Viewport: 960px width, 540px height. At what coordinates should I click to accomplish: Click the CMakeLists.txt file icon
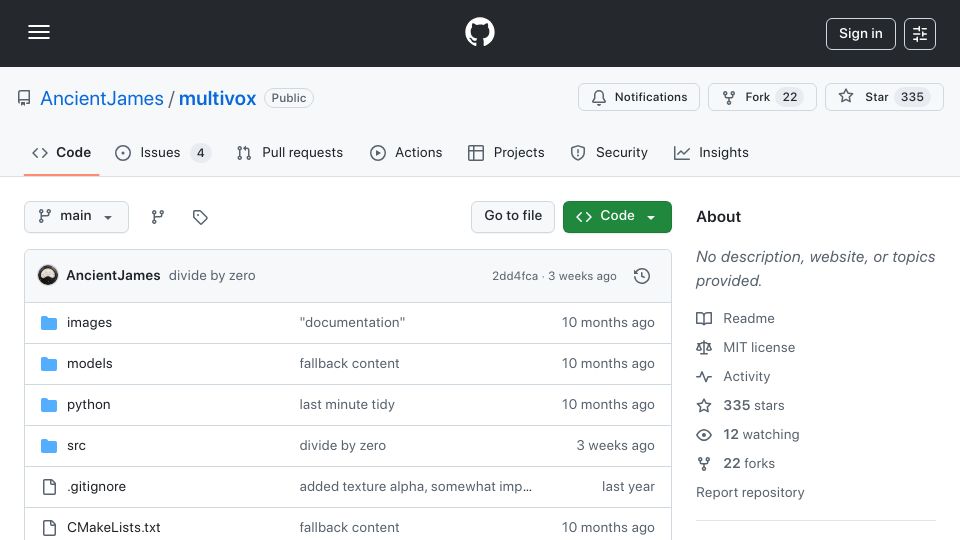click(49, 528)
